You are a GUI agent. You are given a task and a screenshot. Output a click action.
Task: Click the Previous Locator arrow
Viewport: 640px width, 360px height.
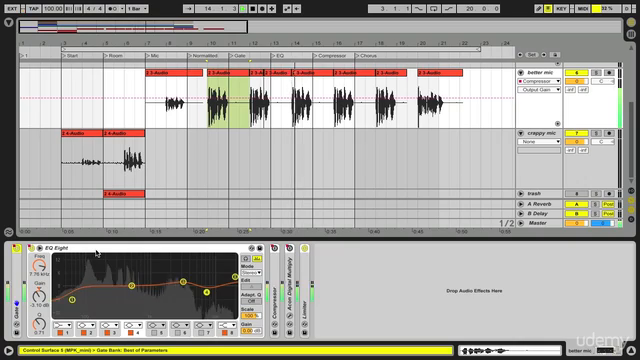[x=520, y=55]
